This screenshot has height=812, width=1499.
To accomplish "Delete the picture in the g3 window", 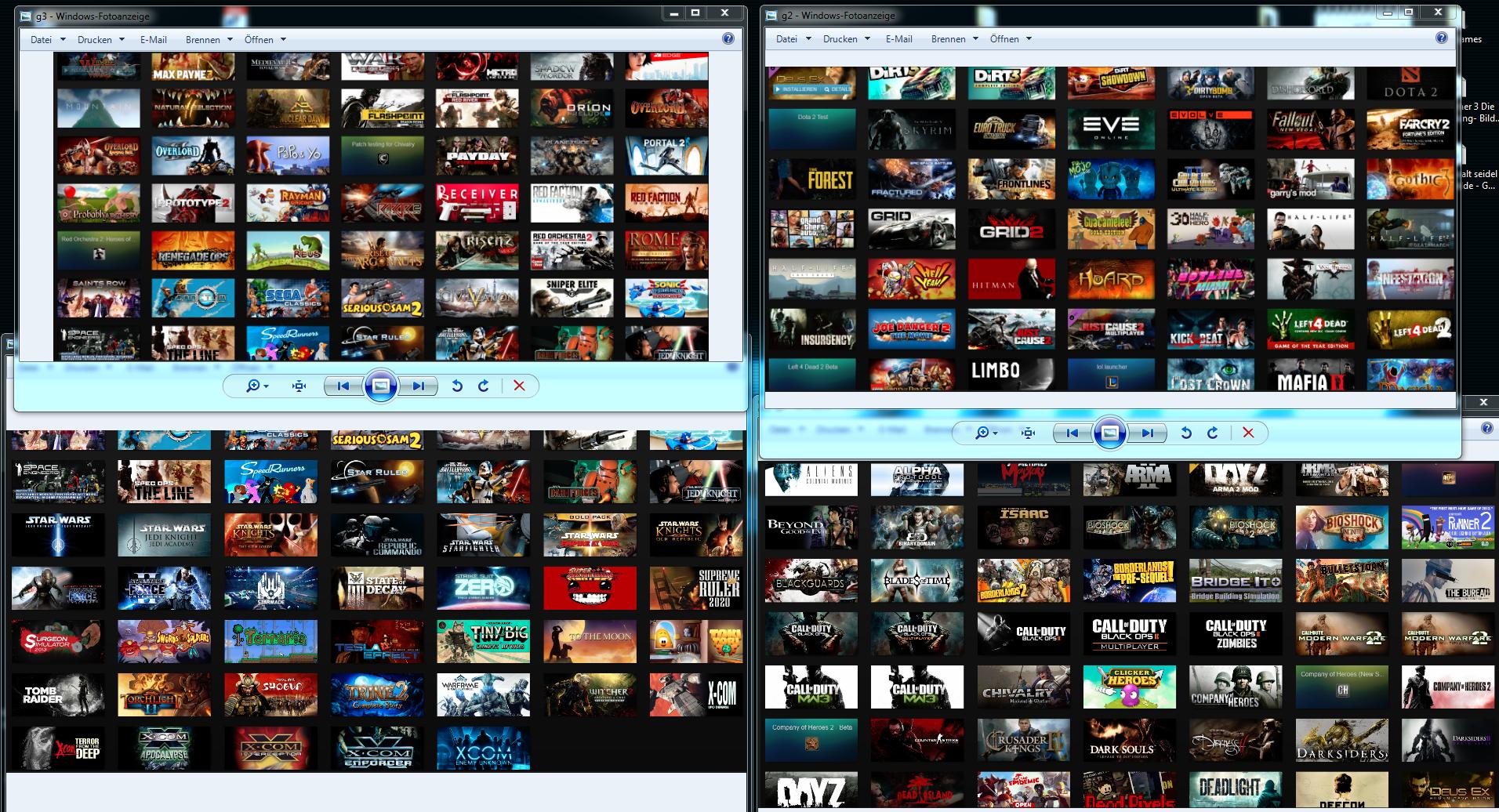I will pos(519,386).
